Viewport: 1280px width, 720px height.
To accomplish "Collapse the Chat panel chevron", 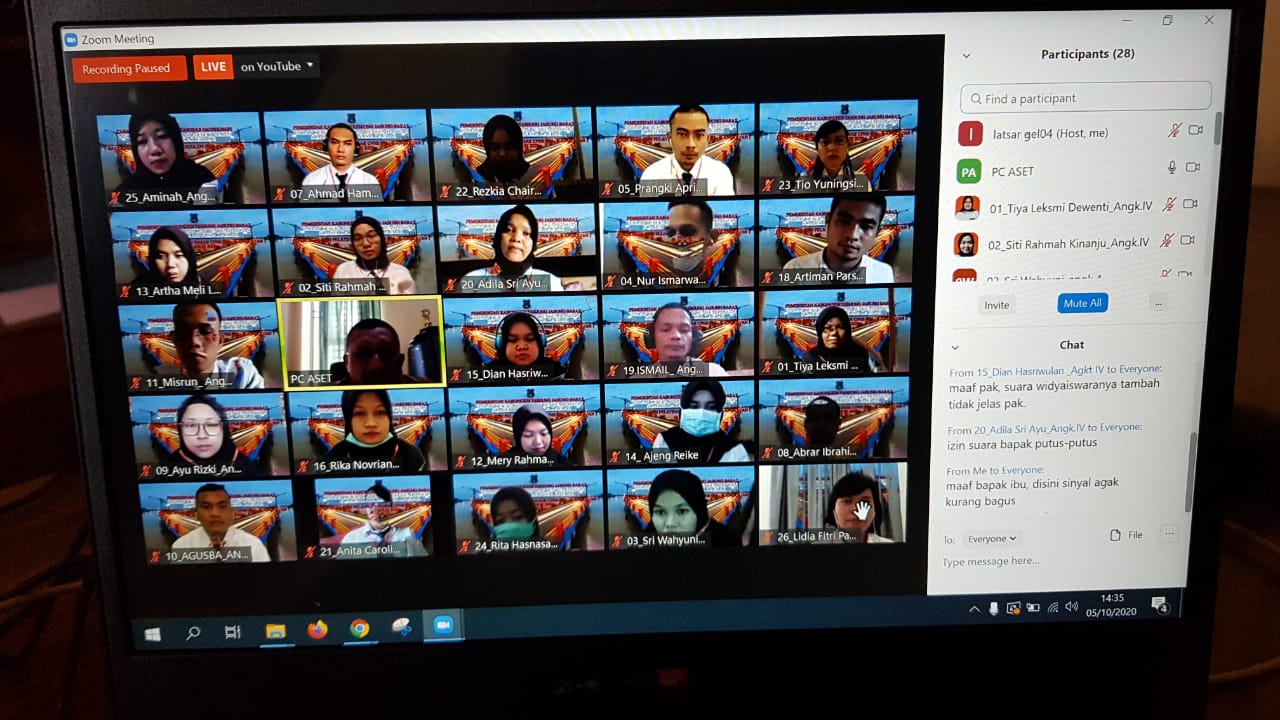I will point(955,346).
